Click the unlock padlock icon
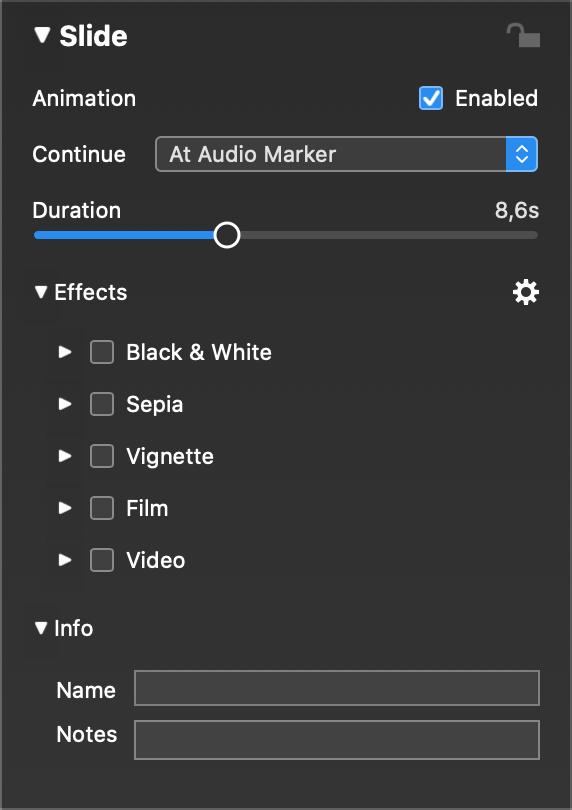The image size is (572, 810). [523, 35]
